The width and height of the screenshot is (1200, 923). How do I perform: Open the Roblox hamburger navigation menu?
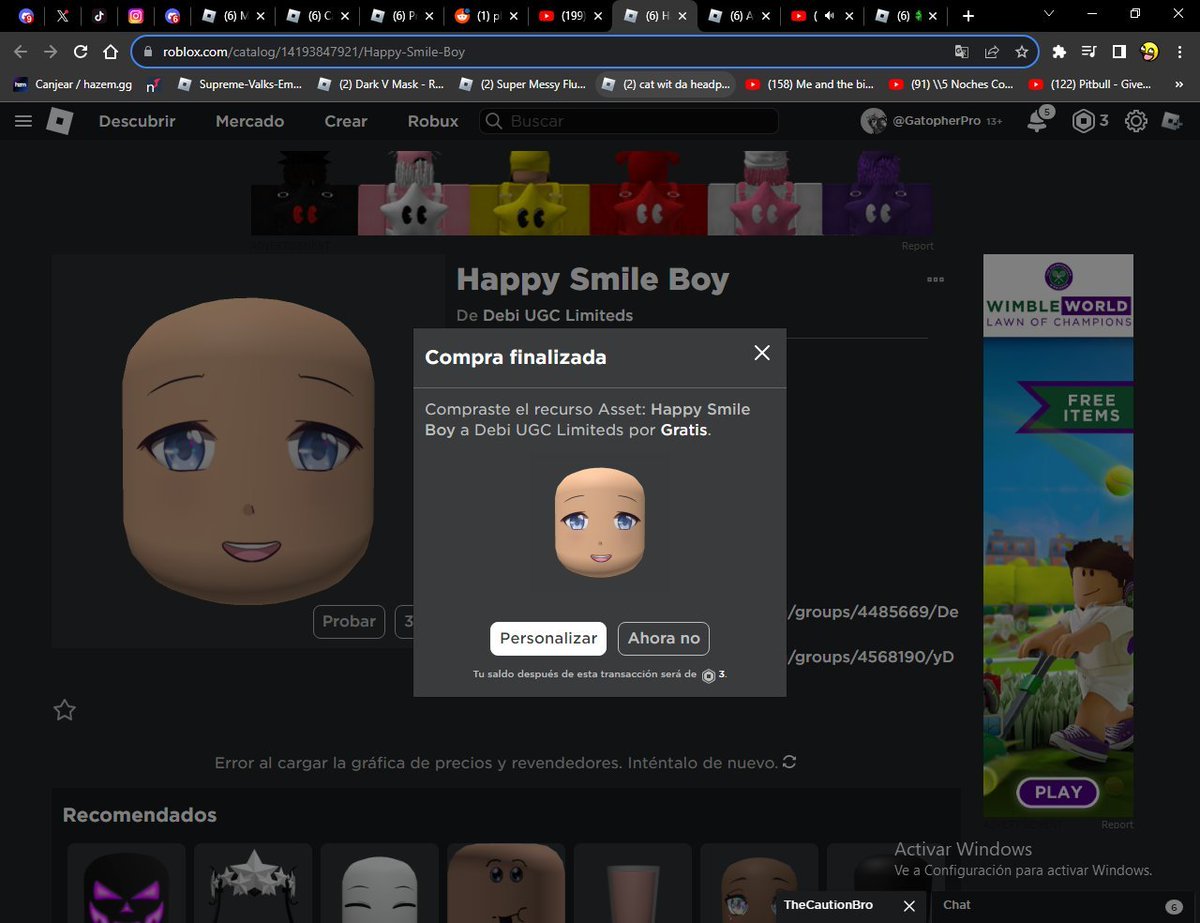[x=23, y=121]
